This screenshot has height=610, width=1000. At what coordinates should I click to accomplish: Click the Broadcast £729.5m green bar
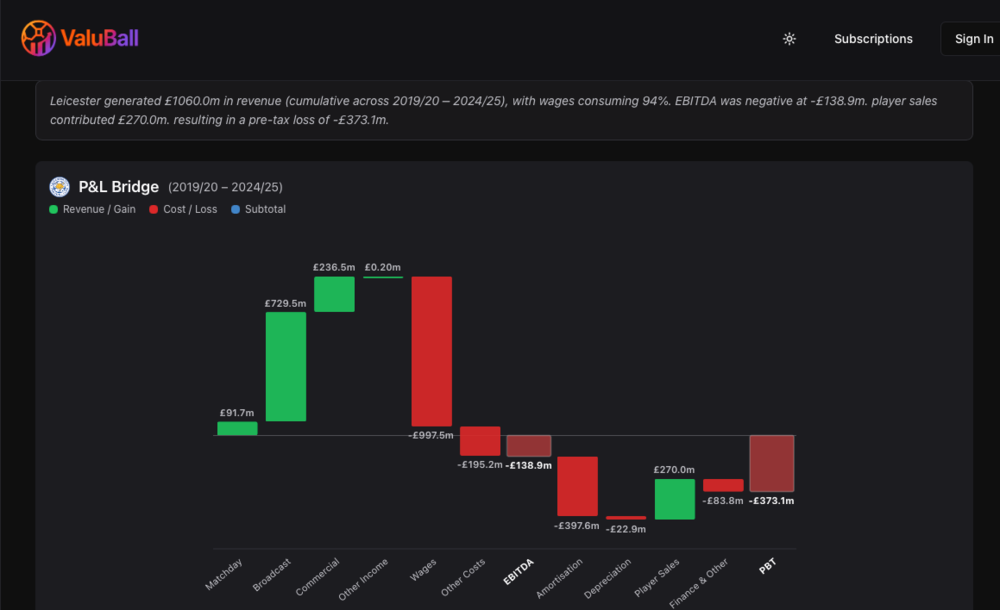click(286, 366)
